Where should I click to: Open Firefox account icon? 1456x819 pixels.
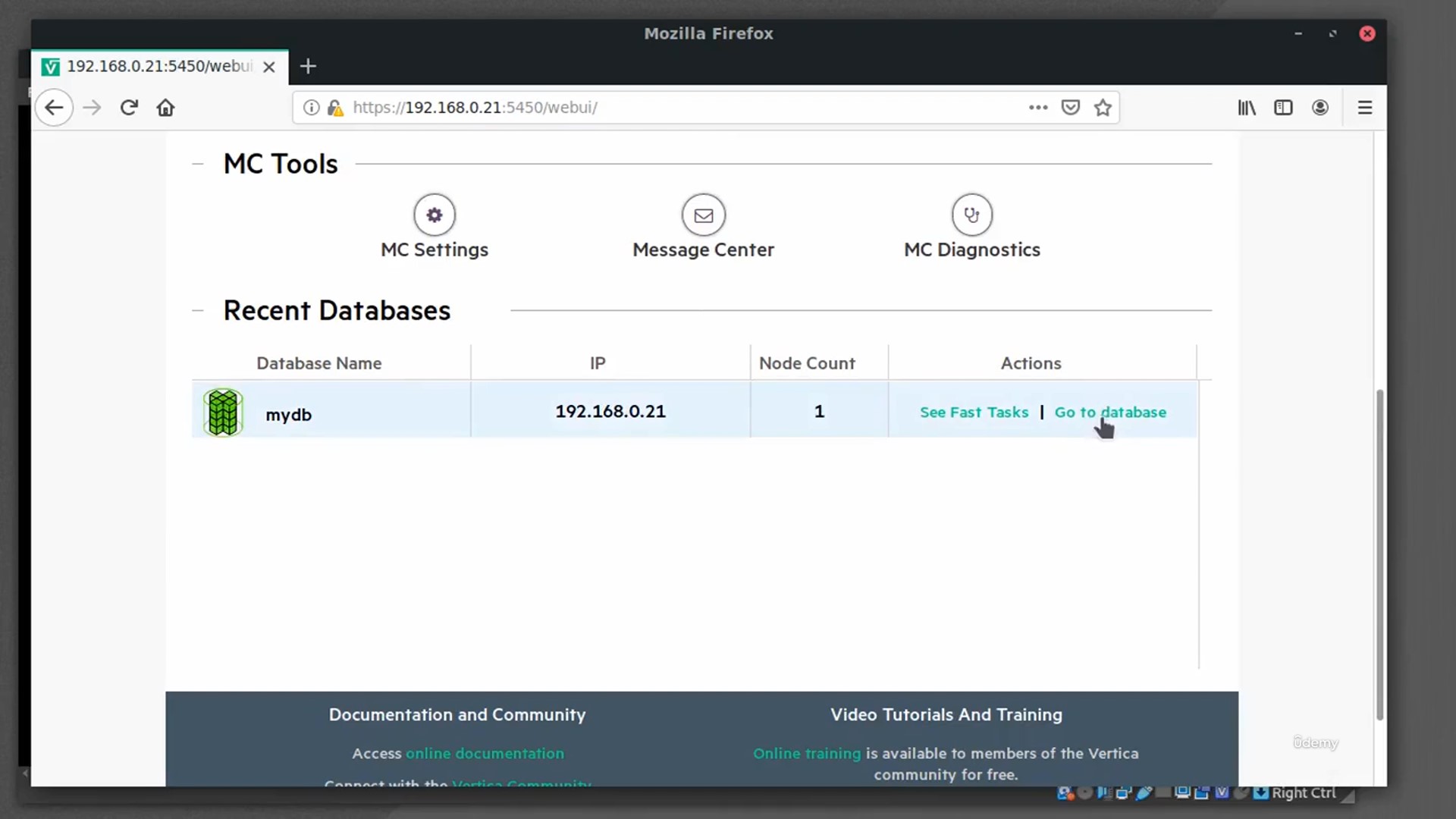tap(1320, 108)
